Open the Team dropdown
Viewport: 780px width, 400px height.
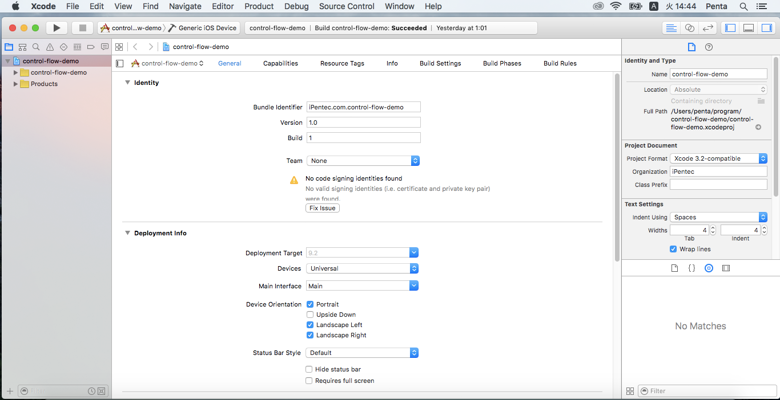click(363, 161)
